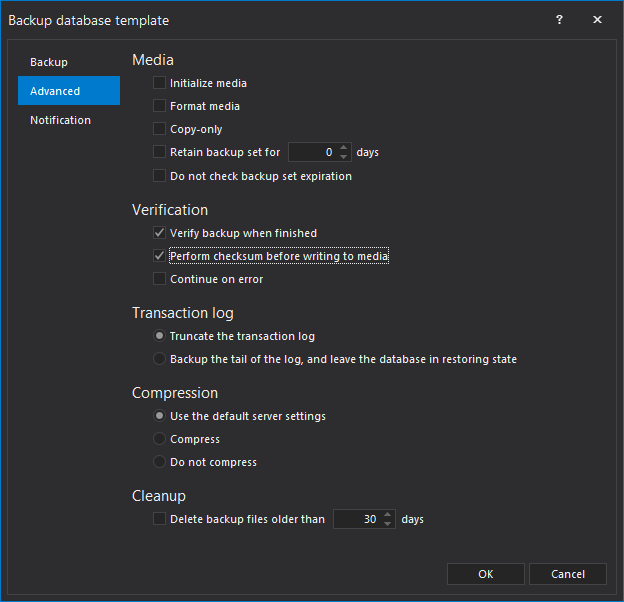
Task: Tick Do not check backup set expiration
Action: 160,176
